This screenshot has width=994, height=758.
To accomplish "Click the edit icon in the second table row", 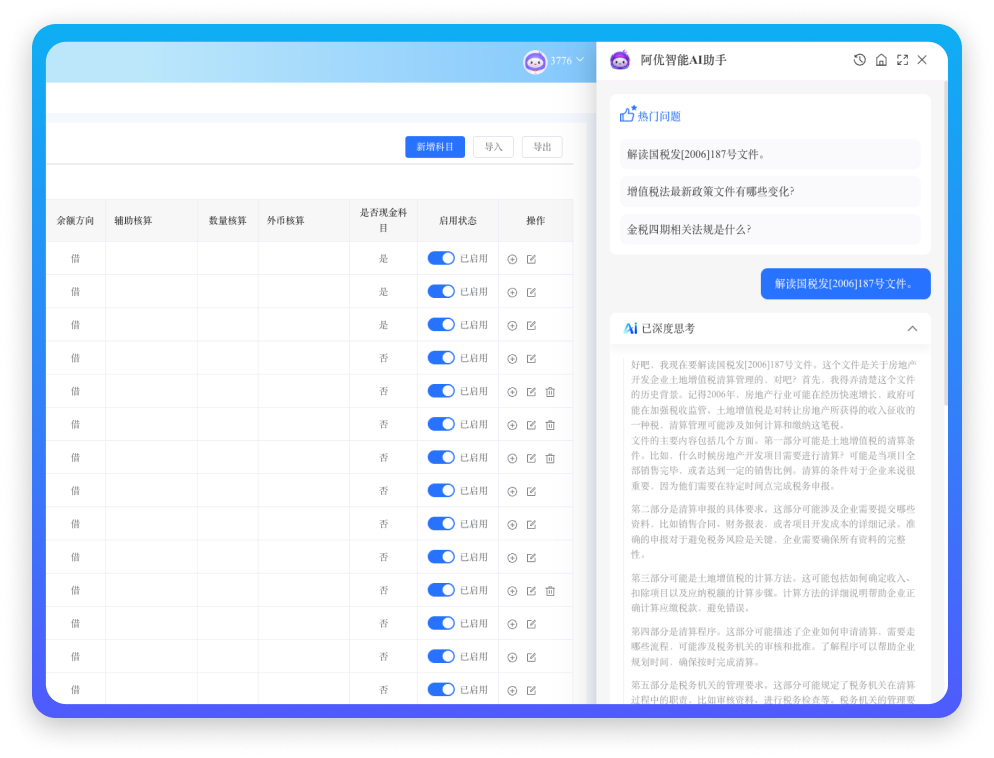I will point(531,292).
